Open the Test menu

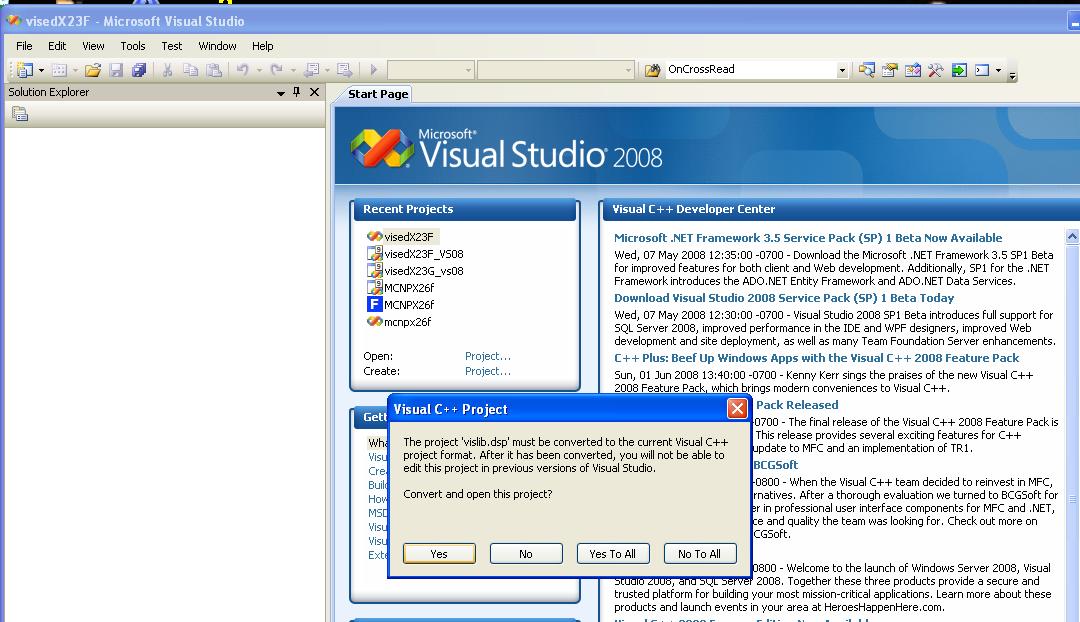(x=172, y=46)
